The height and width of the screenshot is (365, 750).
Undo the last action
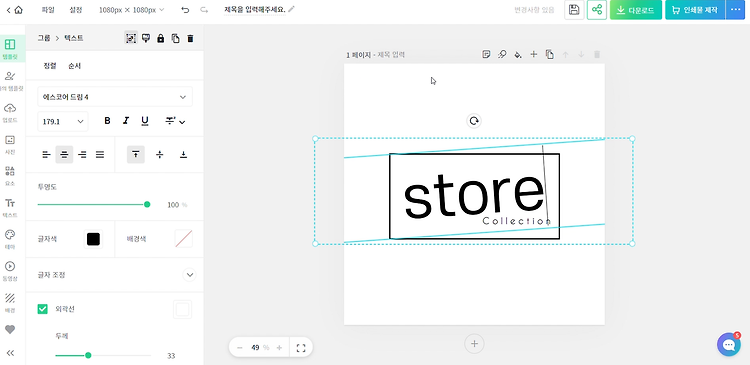tap(186, 10)
